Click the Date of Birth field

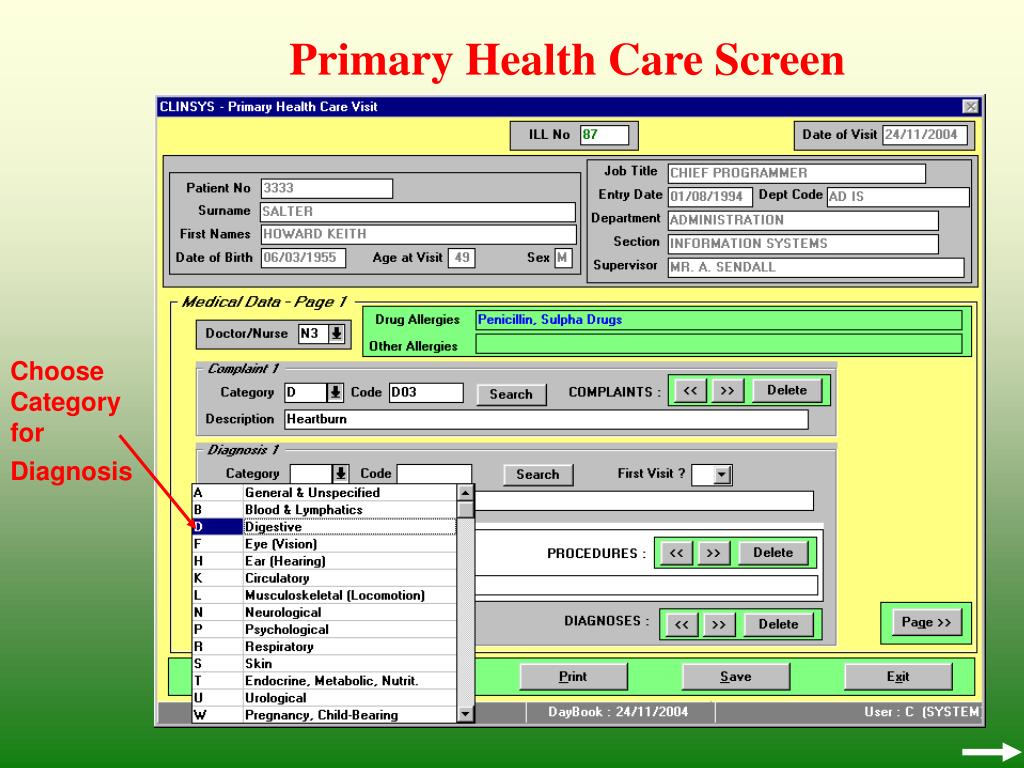tap(303, 258)
